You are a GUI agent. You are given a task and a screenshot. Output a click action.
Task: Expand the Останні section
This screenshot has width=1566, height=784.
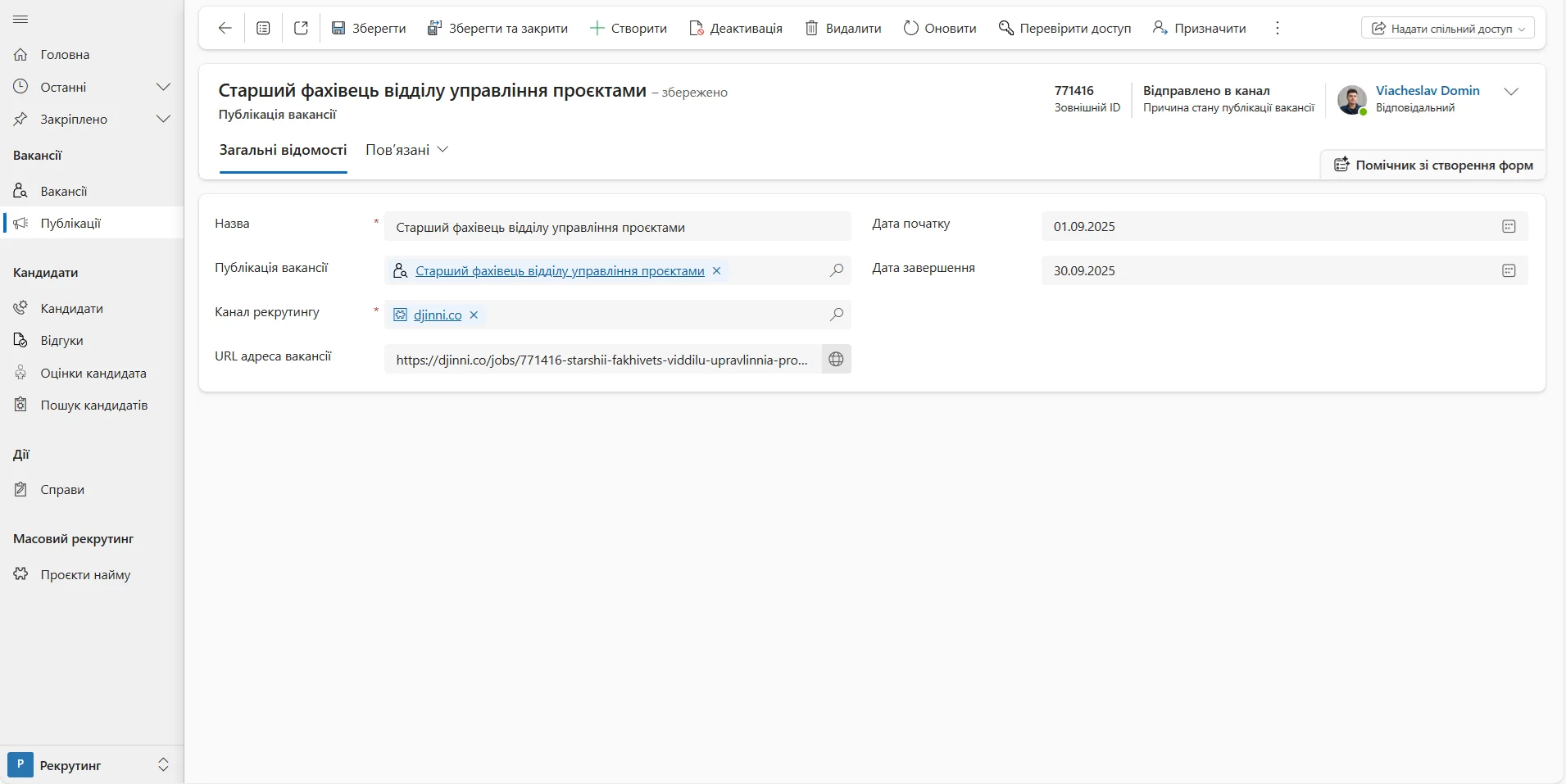tap(163, 87)
